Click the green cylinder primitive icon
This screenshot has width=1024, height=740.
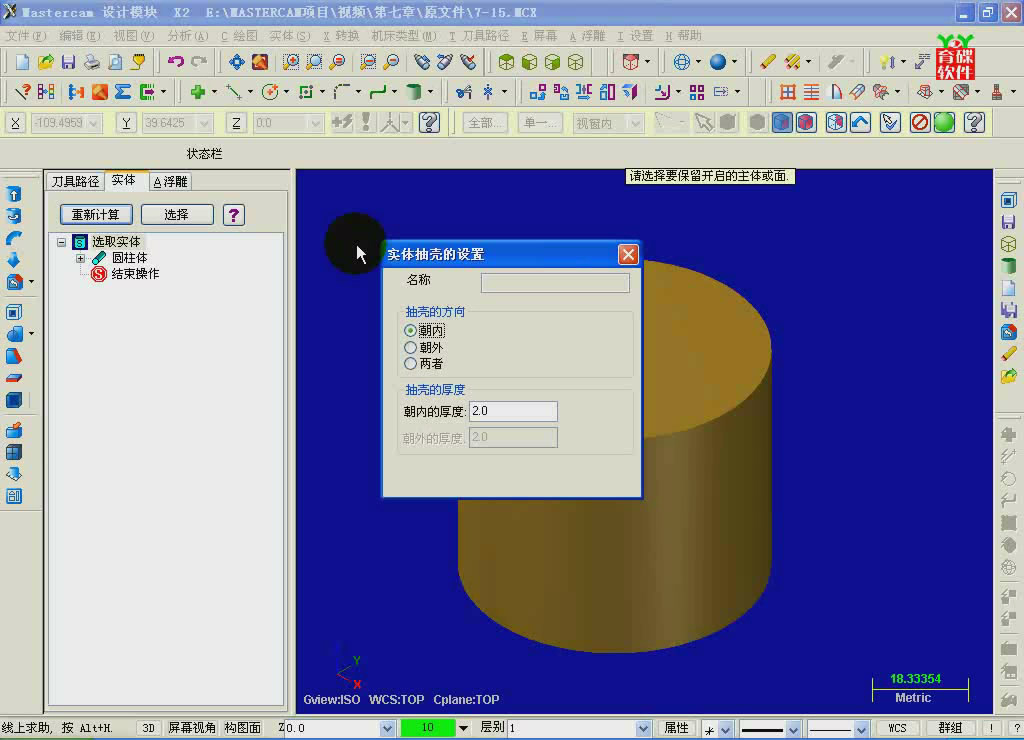point(413,92)
